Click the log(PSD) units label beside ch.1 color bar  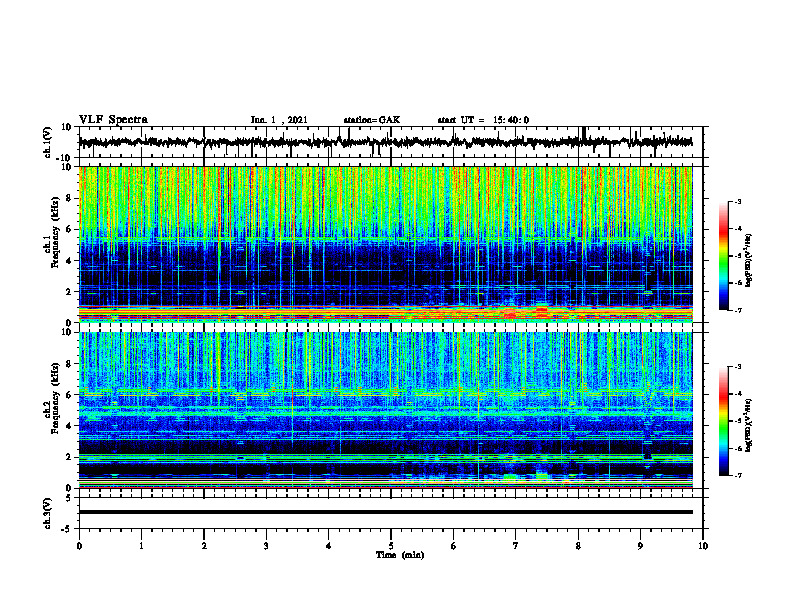point(749,261)
